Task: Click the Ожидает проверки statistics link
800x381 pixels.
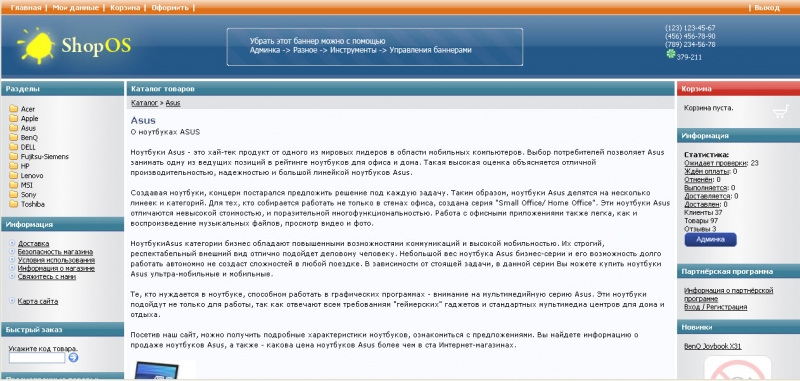Action: 716,163
